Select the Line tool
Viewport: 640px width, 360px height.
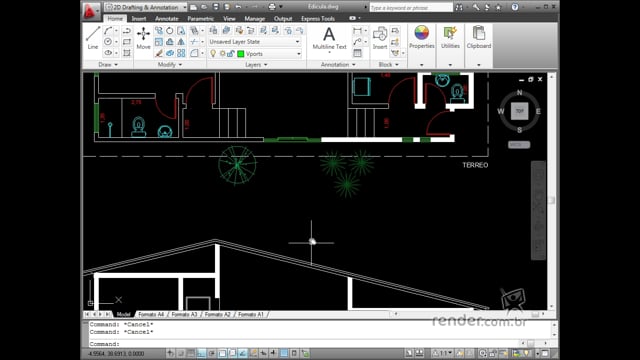pyautogui.click(x=93, y=38)
